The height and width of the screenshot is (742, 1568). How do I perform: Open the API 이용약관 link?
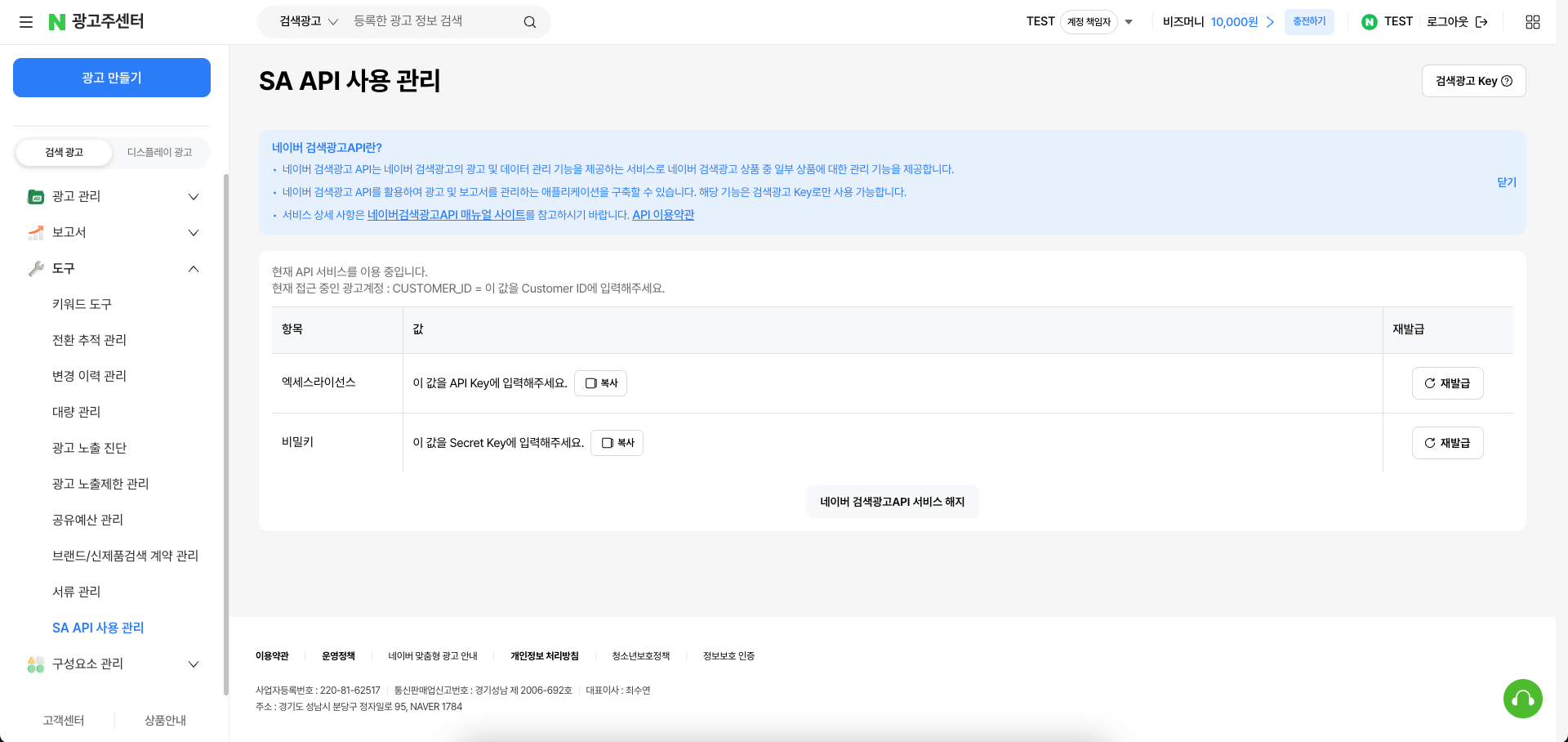click(x=663, y=215)
